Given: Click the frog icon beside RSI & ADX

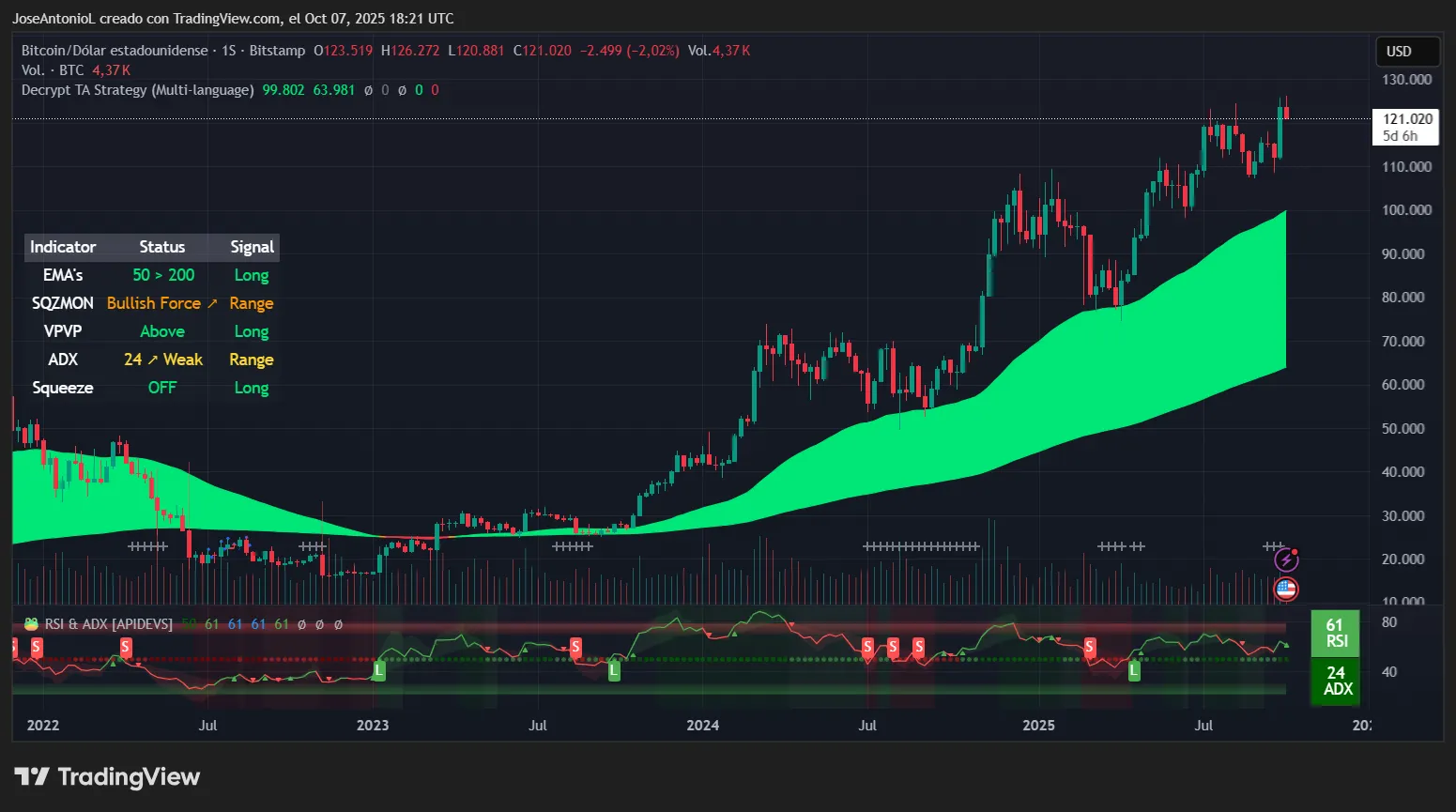Looking at the screenshot, I should pos(31,624).
